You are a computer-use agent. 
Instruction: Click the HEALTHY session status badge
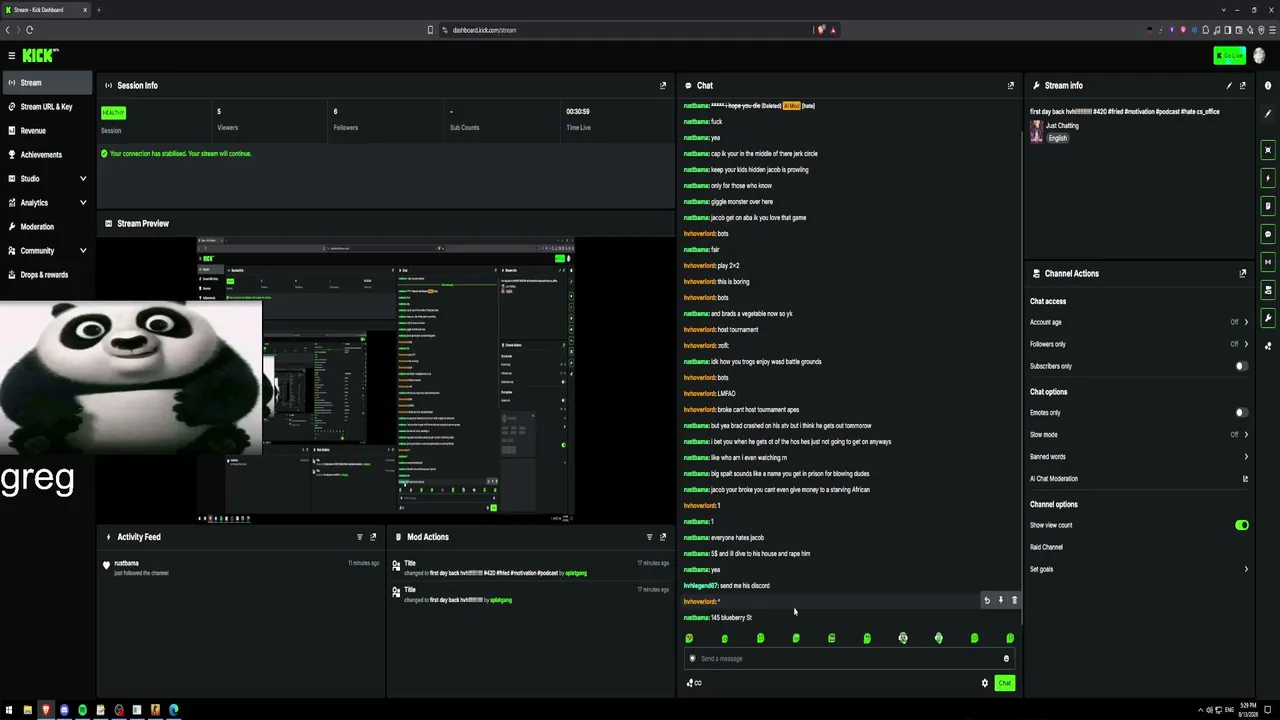coord(113,113)
